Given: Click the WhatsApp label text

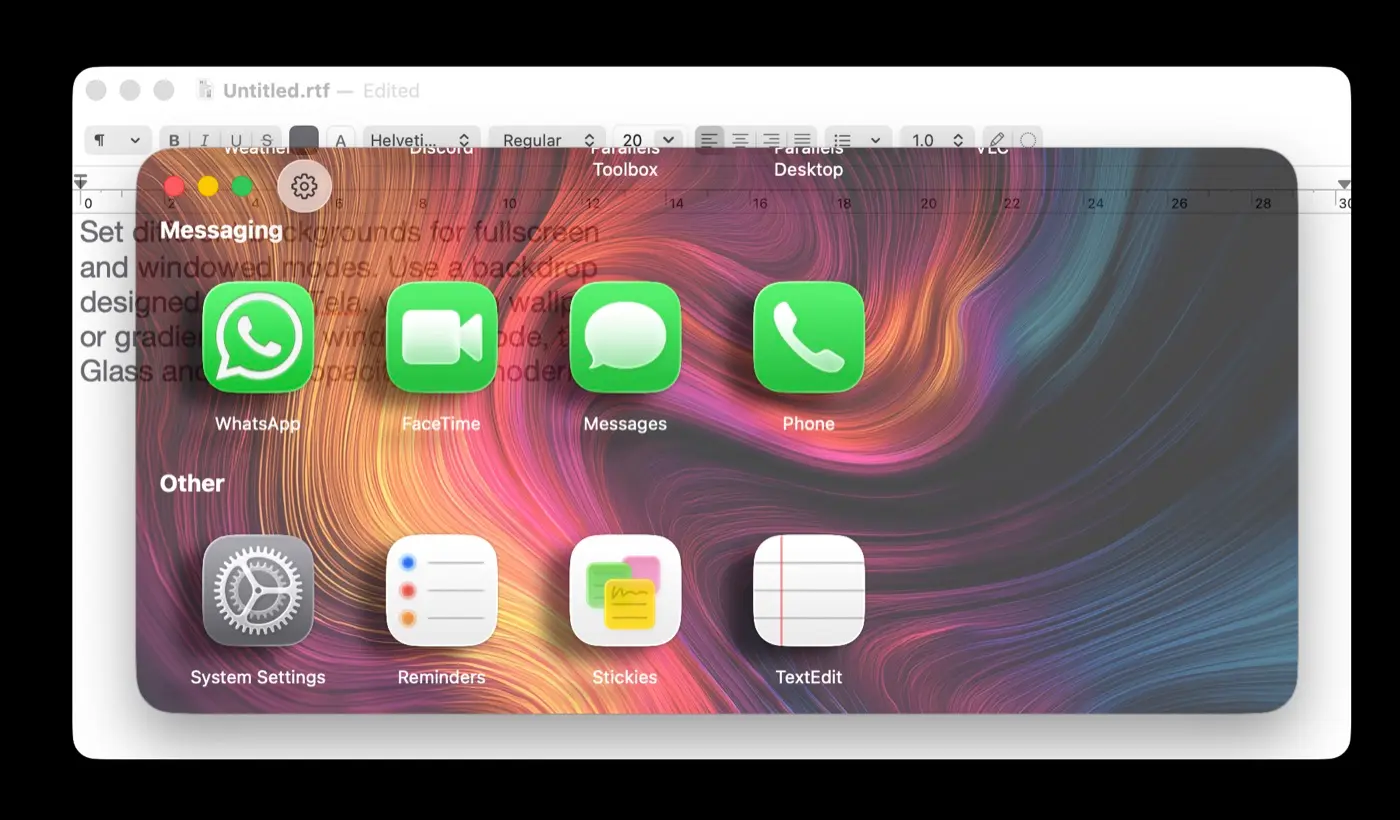Looking at the screenshot, I should pyautogui.click(x=258, y=424).
